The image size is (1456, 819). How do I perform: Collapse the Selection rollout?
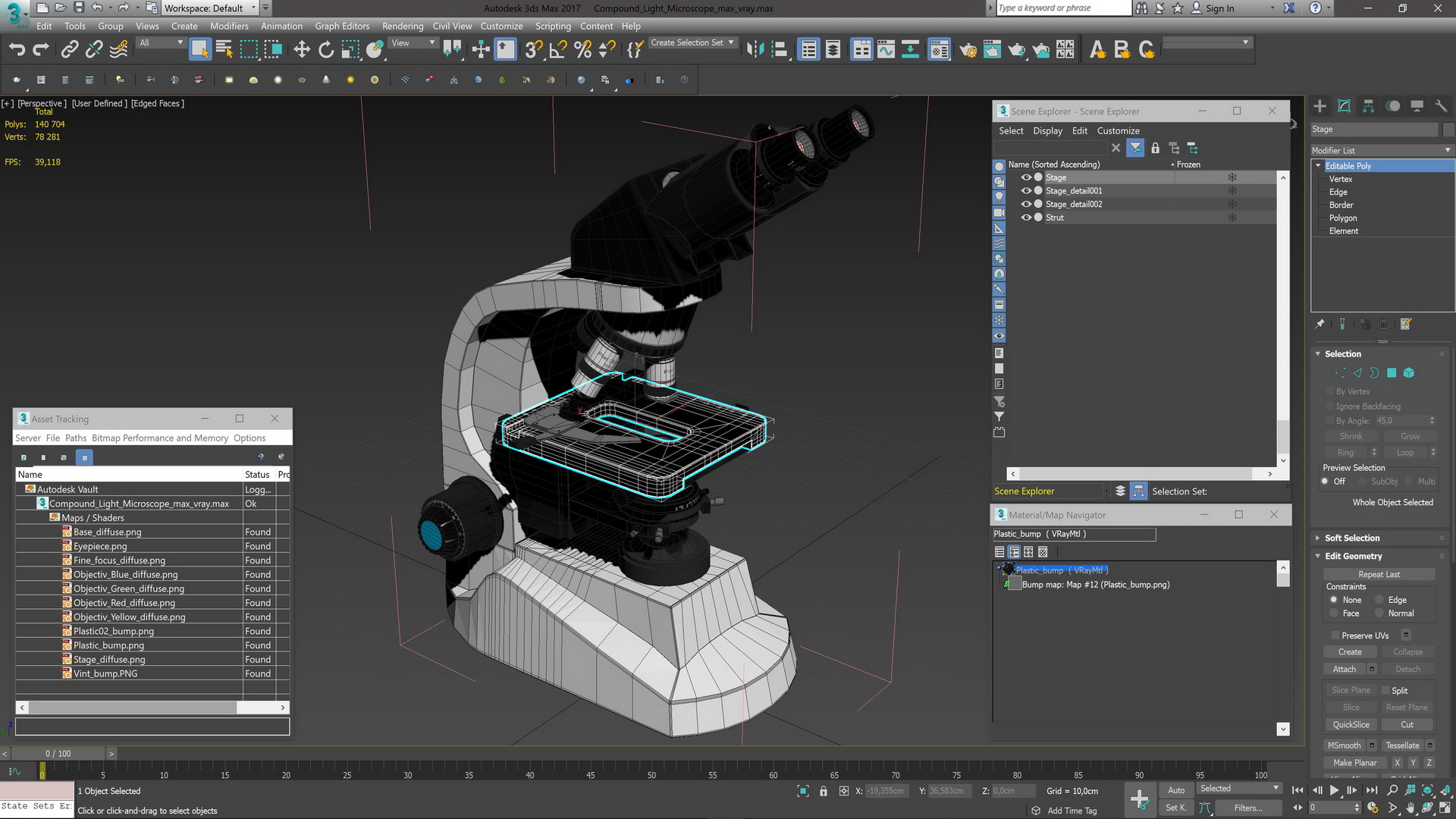point(1318,354)
